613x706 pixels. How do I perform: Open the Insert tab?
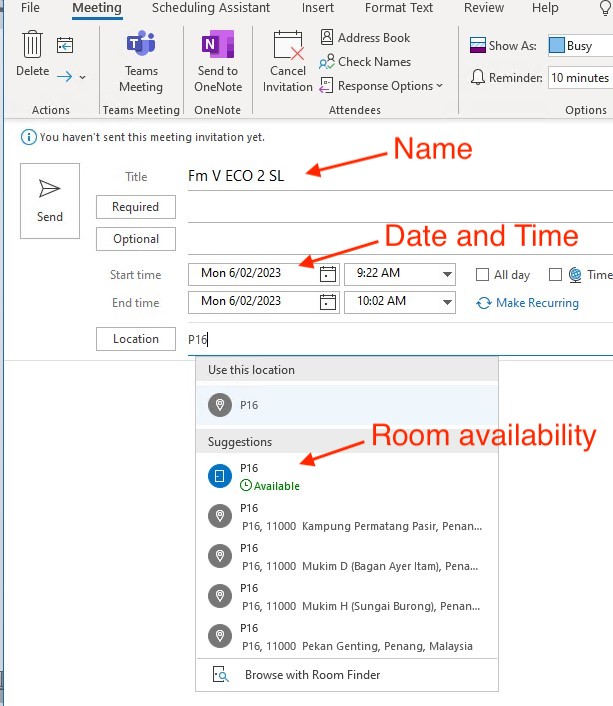318,8
